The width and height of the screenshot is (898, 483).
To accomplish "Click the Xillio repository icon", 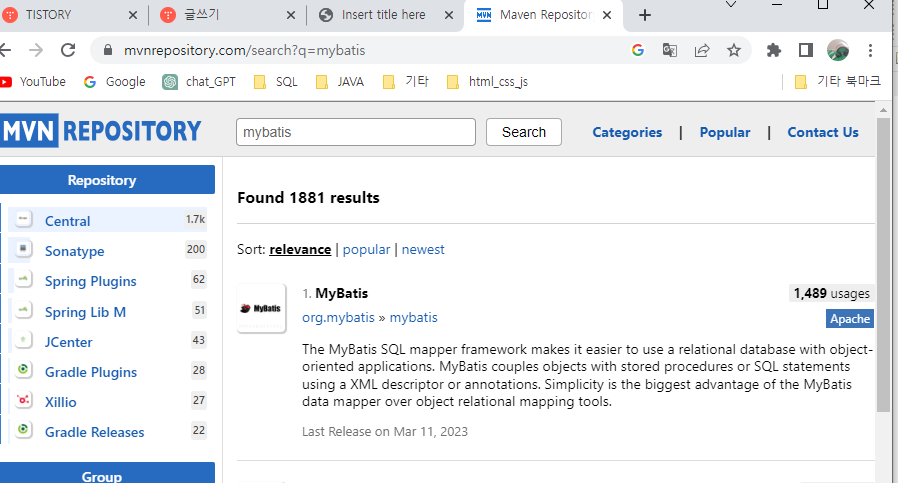I will point(23,400).
